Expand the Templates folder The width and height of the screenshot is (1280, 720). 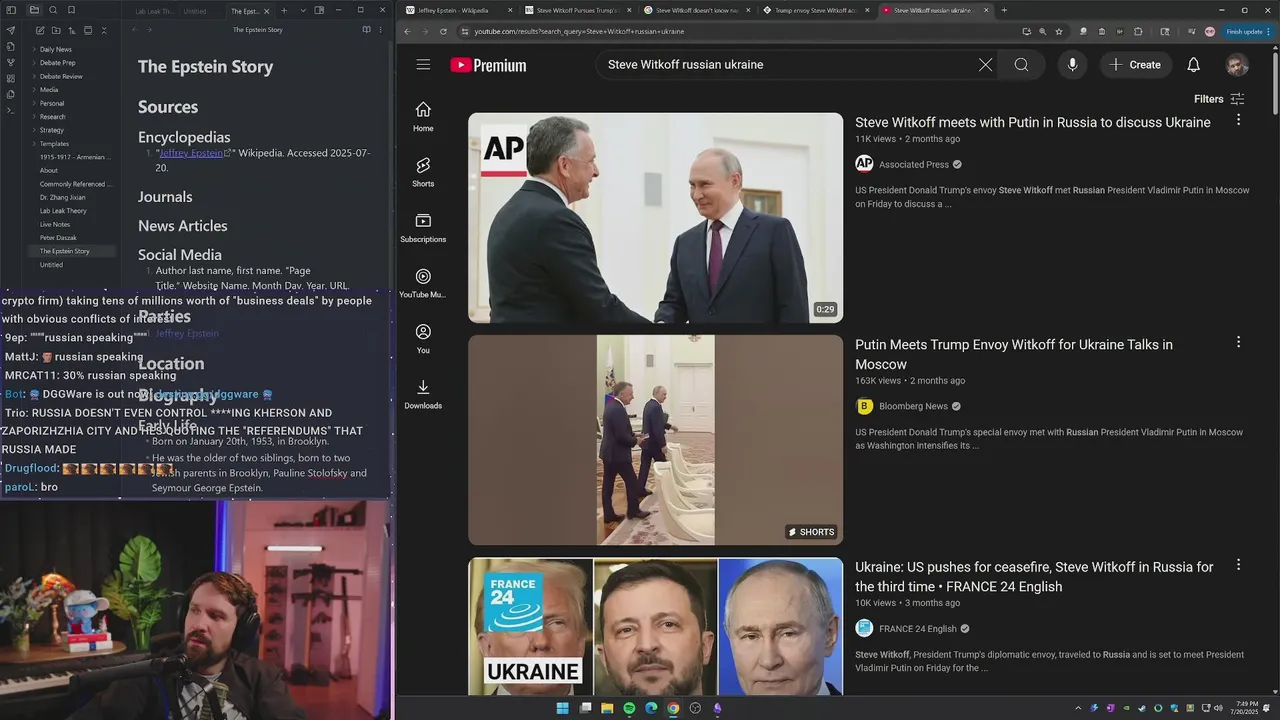[x=54, y=144]
